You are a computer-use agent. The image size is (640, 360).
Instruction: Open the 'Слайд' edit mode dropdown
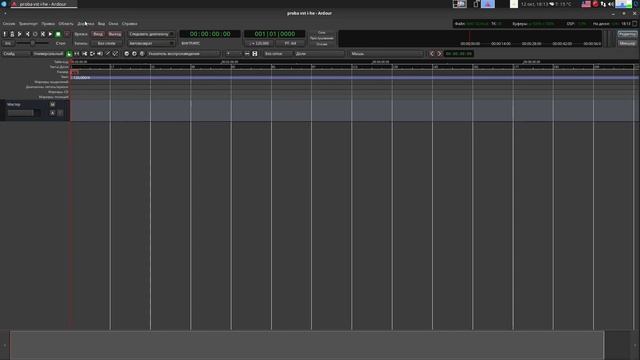coord(16,54)
